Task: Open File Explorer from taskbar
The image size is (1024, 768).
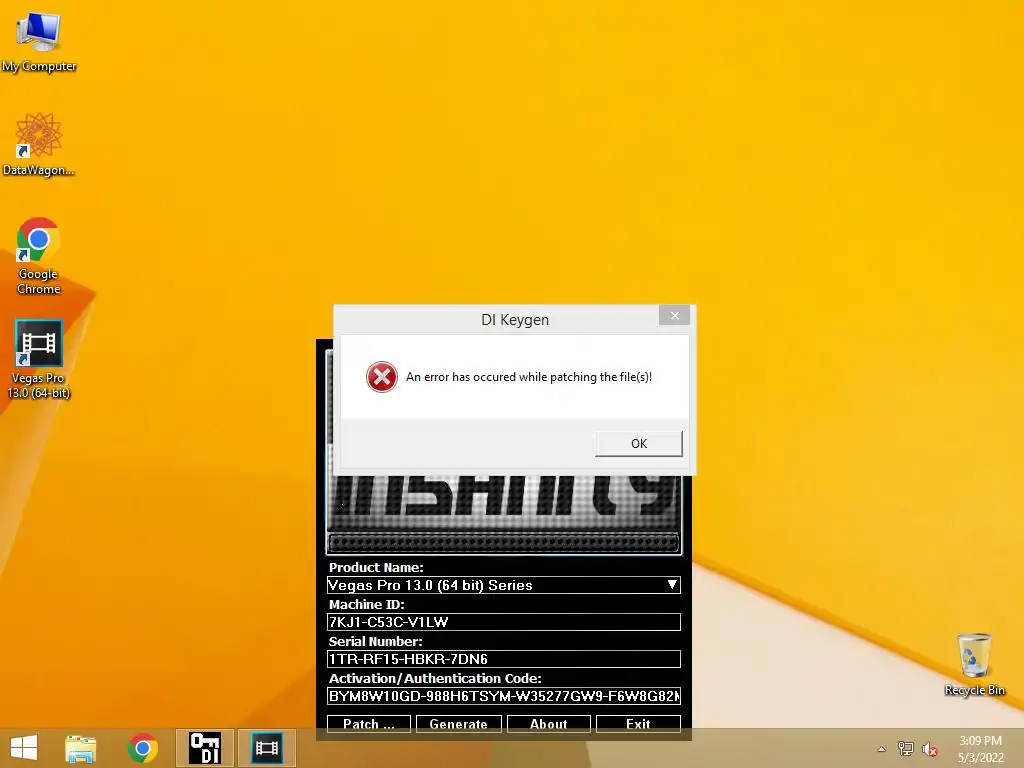Action: click(80, 748)
